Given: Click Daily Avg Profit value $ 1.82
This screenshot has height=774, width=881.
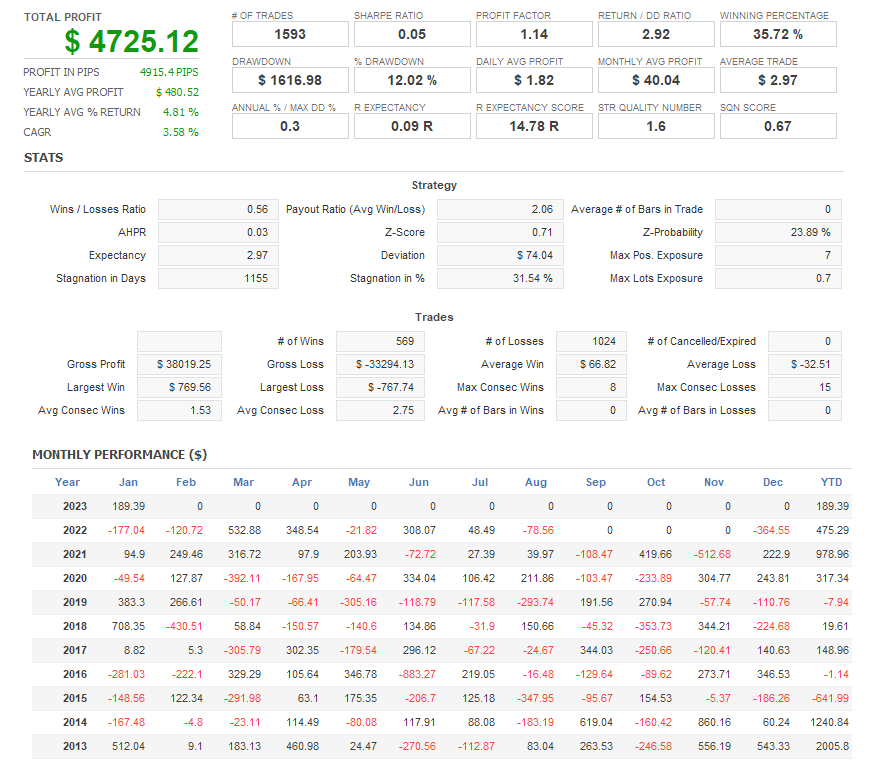Looking at the screenshot, I should [x=534, y=80].
